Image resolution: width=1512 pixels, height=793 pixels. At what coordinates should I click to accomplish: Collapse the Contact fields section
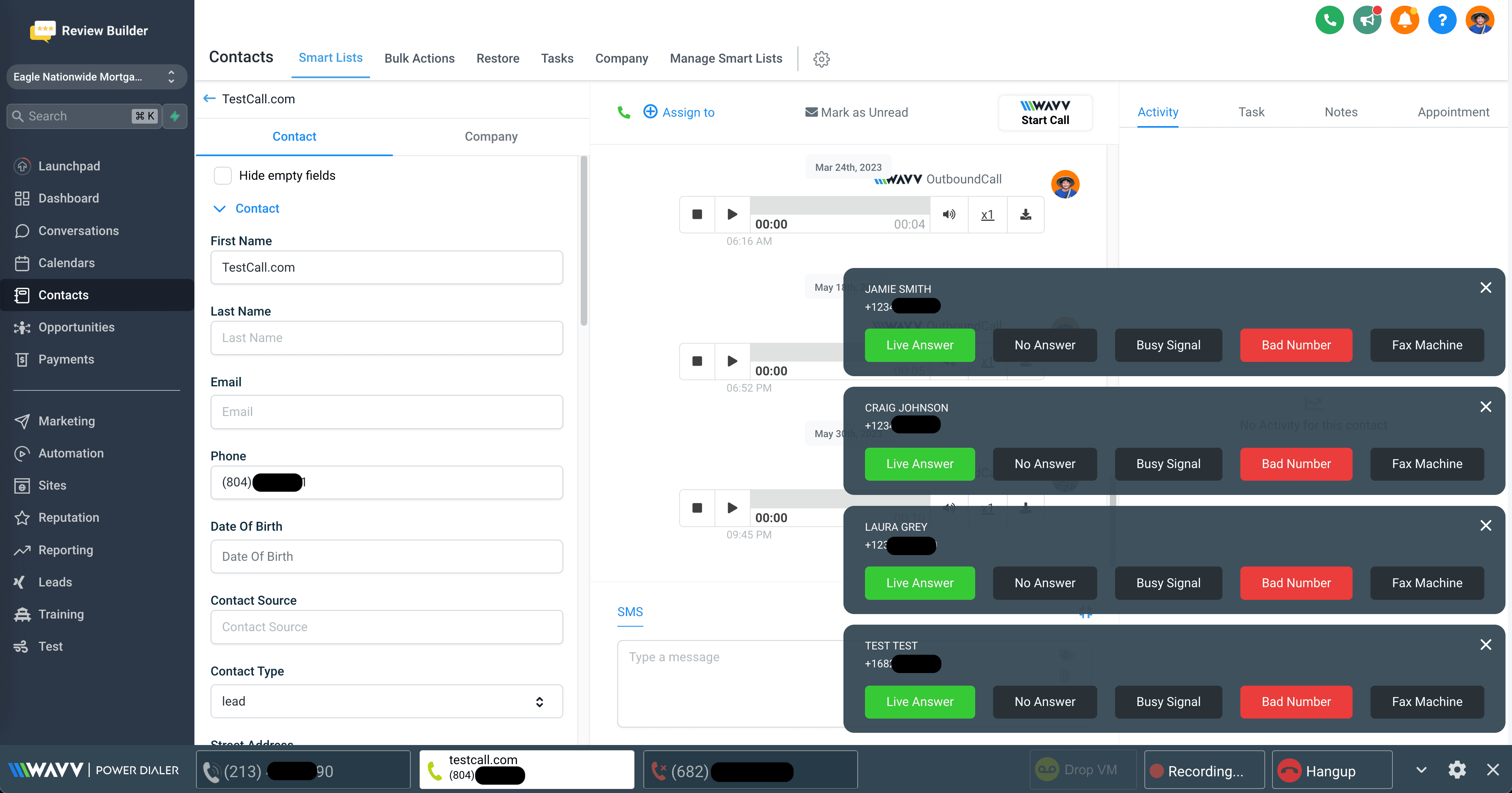pos(220,208)
